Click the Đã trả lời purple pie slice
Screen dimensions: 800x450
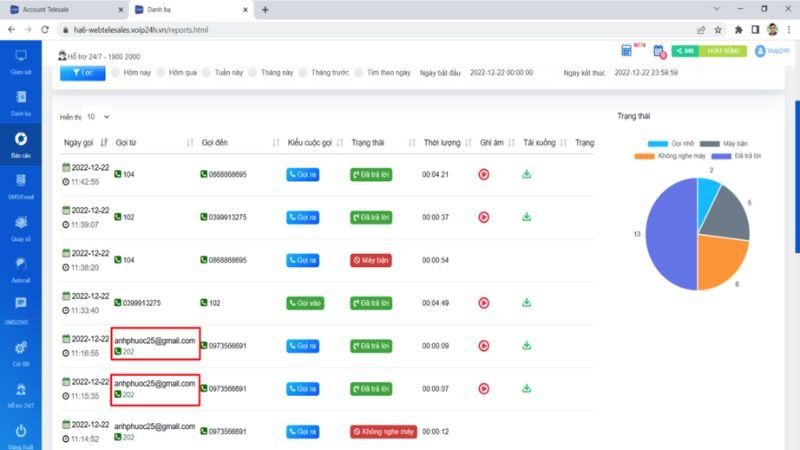[x=670, y=235]
